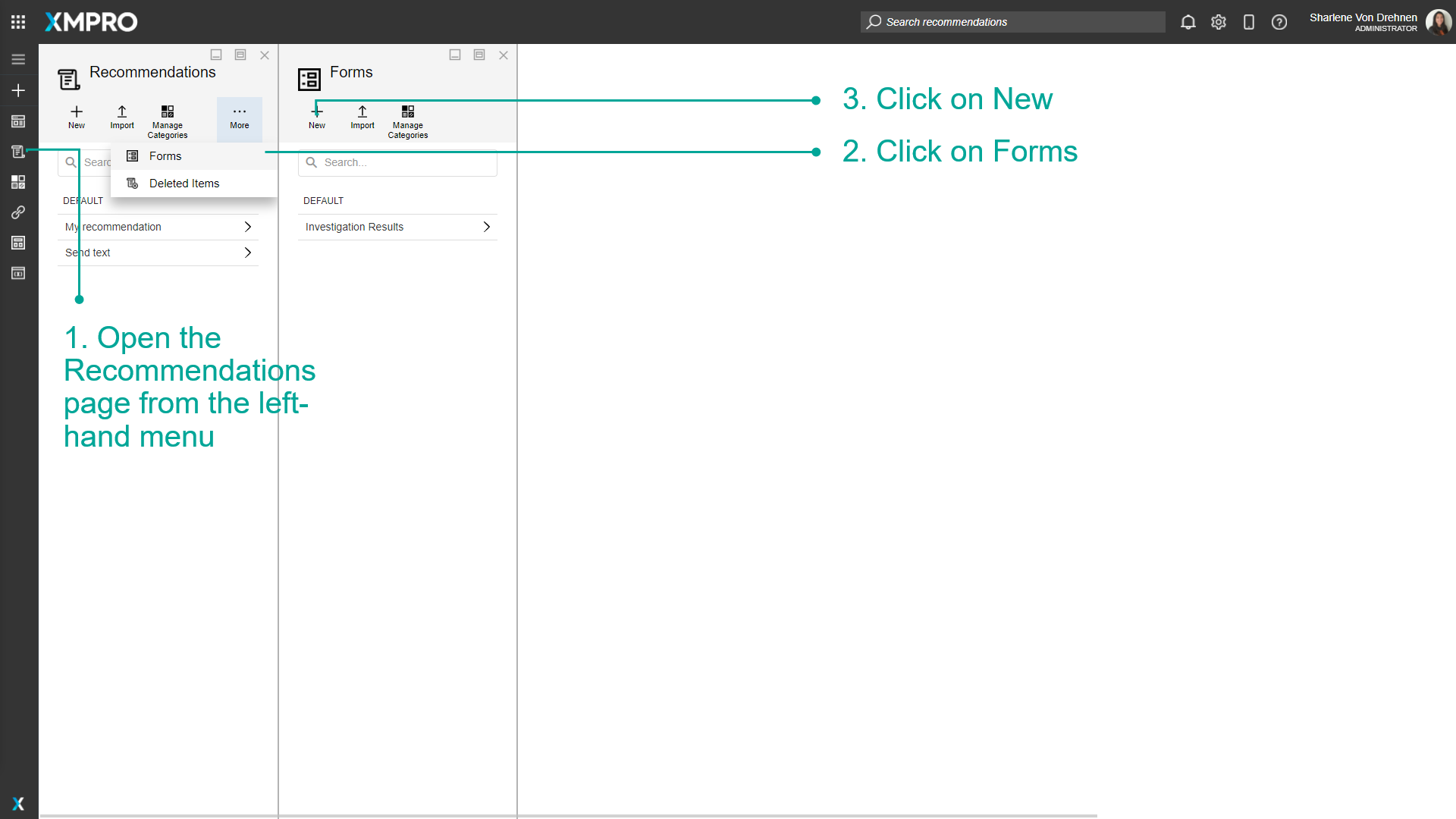
Task: Click the link/connections icon in the sidebar
Action: [x=18, y=212]
